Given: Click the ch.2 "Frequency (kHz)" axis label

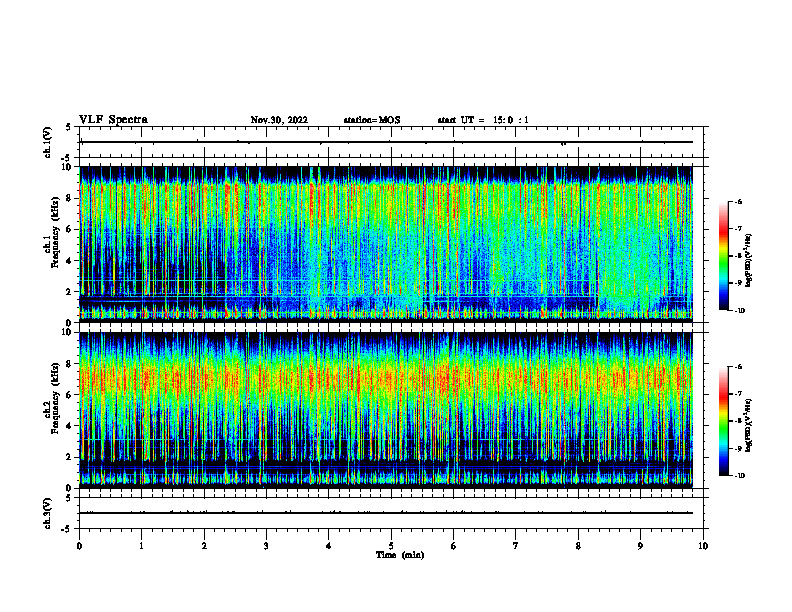Looking at the screenshot, I should click(55, 398).
